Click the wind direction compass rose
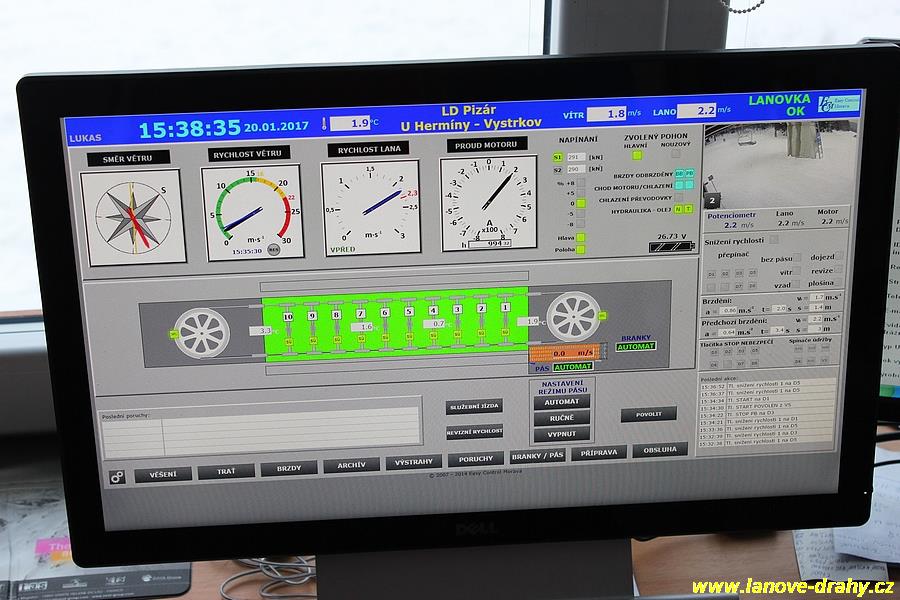Screen dimensions: 900x600 (x=133, y=216)
